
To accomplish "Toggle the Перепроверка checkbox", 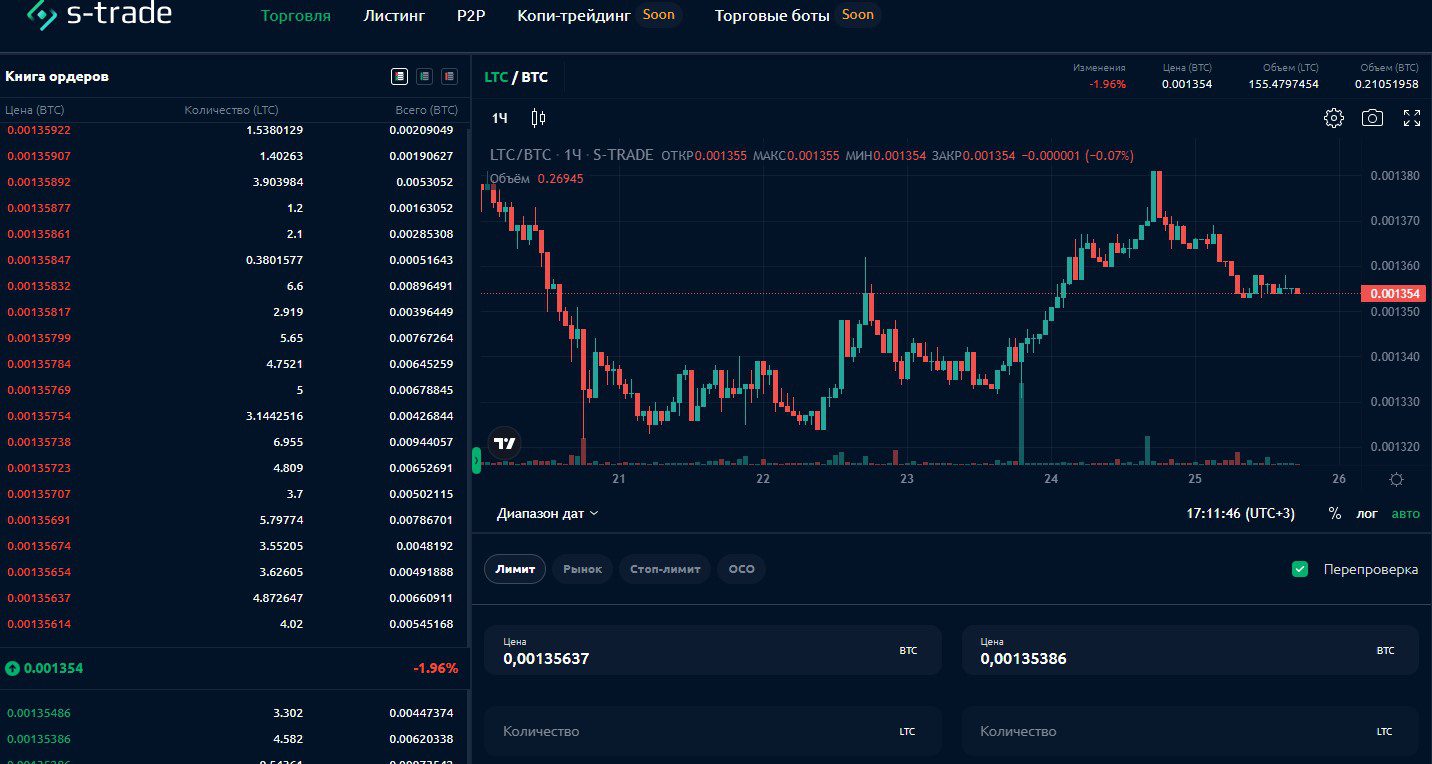I will click(x=1300, y=569).
